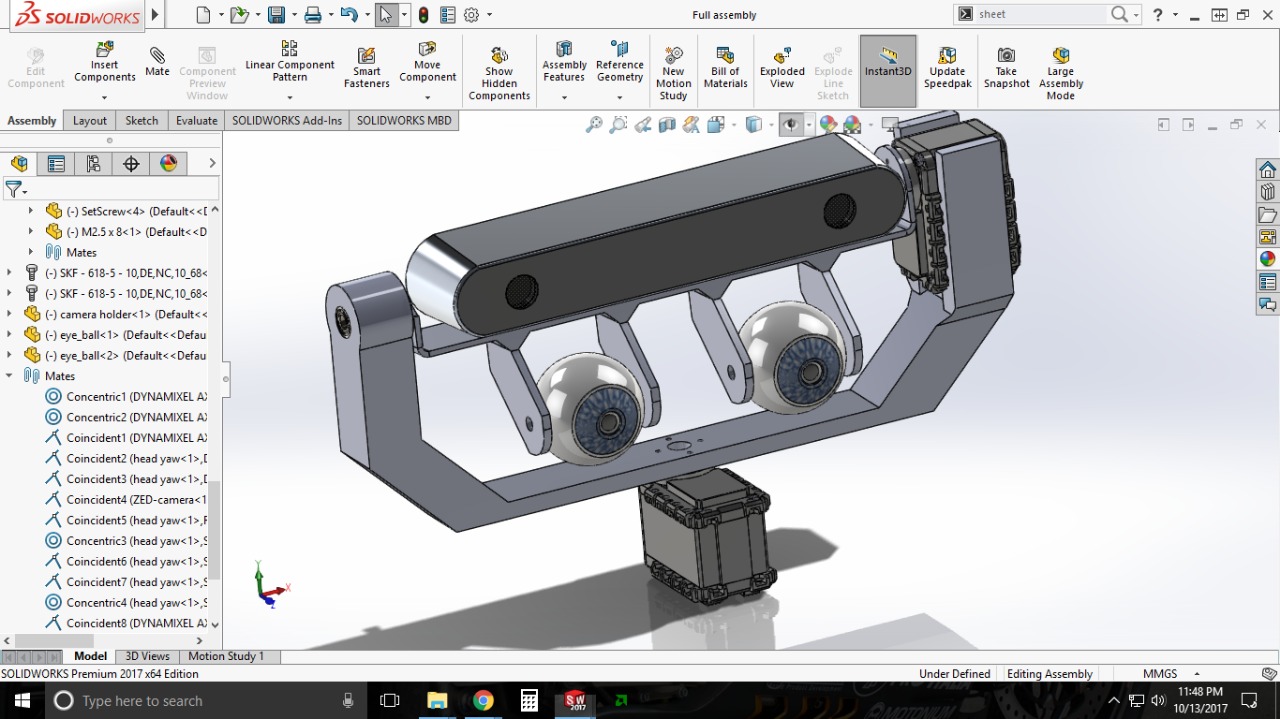Open Move Component dropdown arrow

pyautogui.click(x=427, y=98)
